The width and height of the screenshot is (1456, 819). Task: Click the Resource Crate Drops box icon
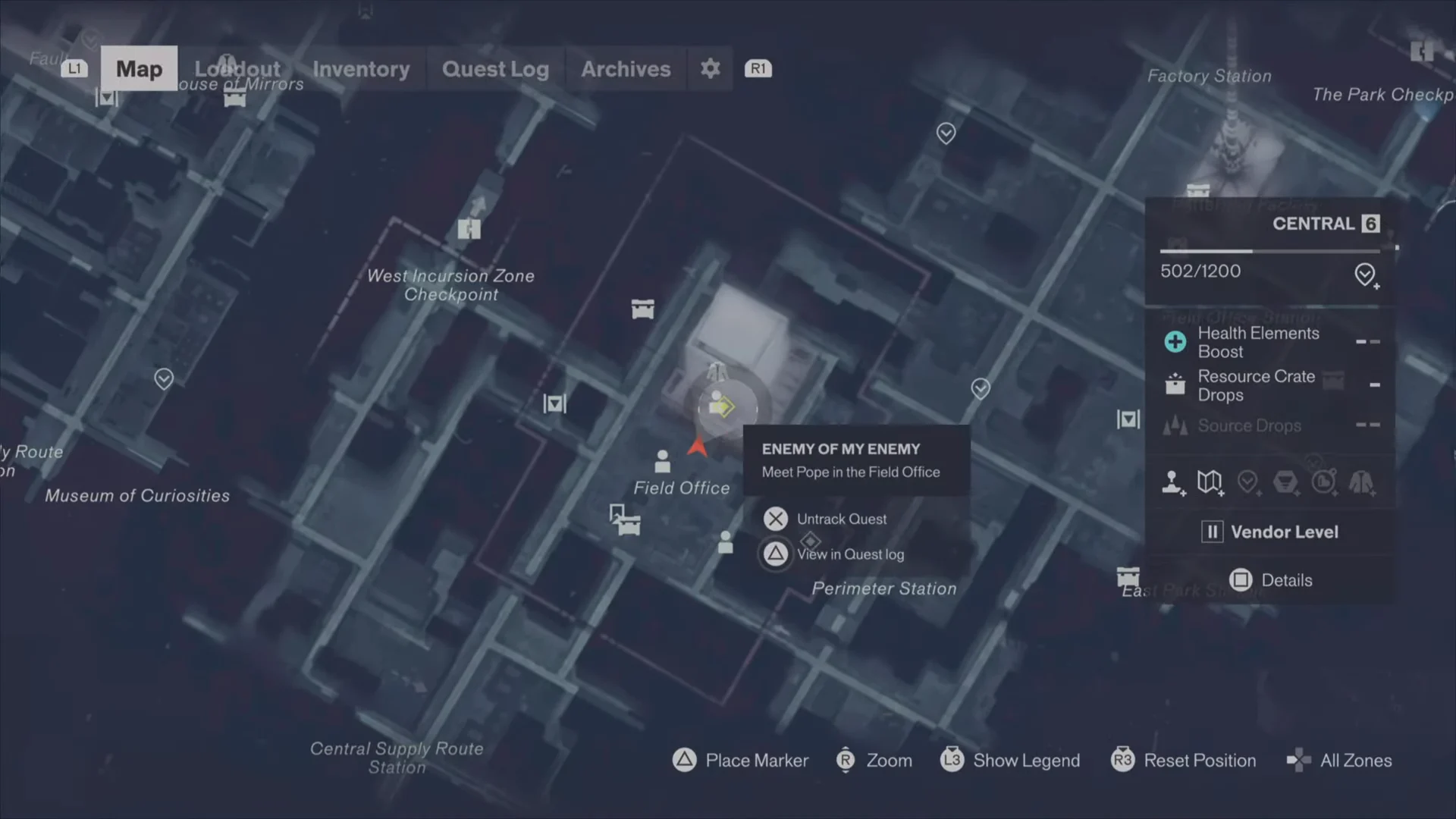click(1175, 384)
